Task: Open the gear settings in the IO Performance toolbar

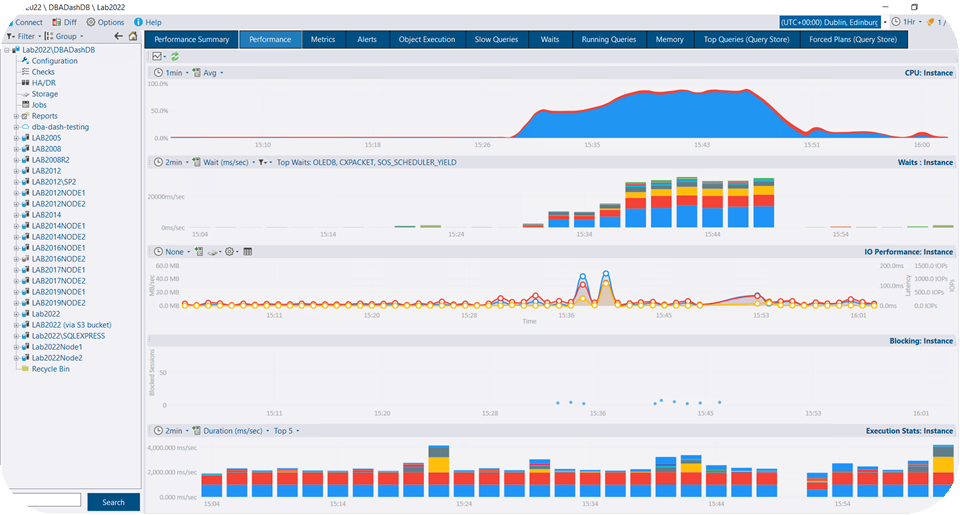Action: click(x=231, y=252)
